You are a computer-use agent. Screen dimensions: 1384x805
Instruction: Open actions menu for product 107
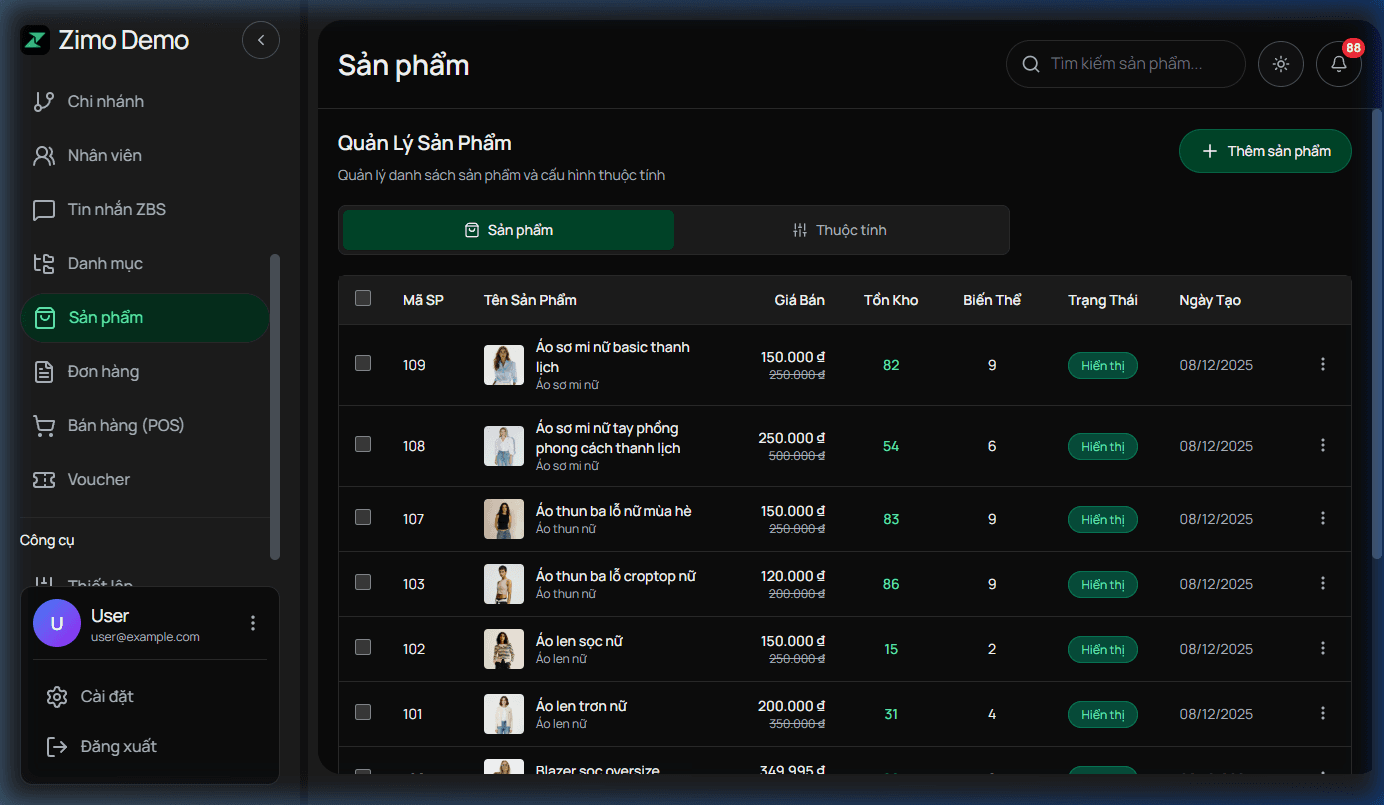pyautogui.click(x=1323, y=518)
